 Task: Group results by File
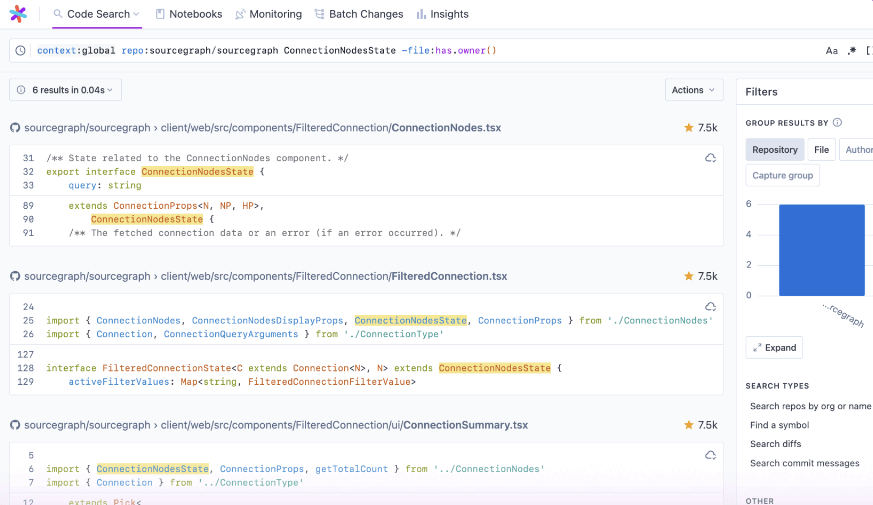pyautogui.click(x=821, y=149)
